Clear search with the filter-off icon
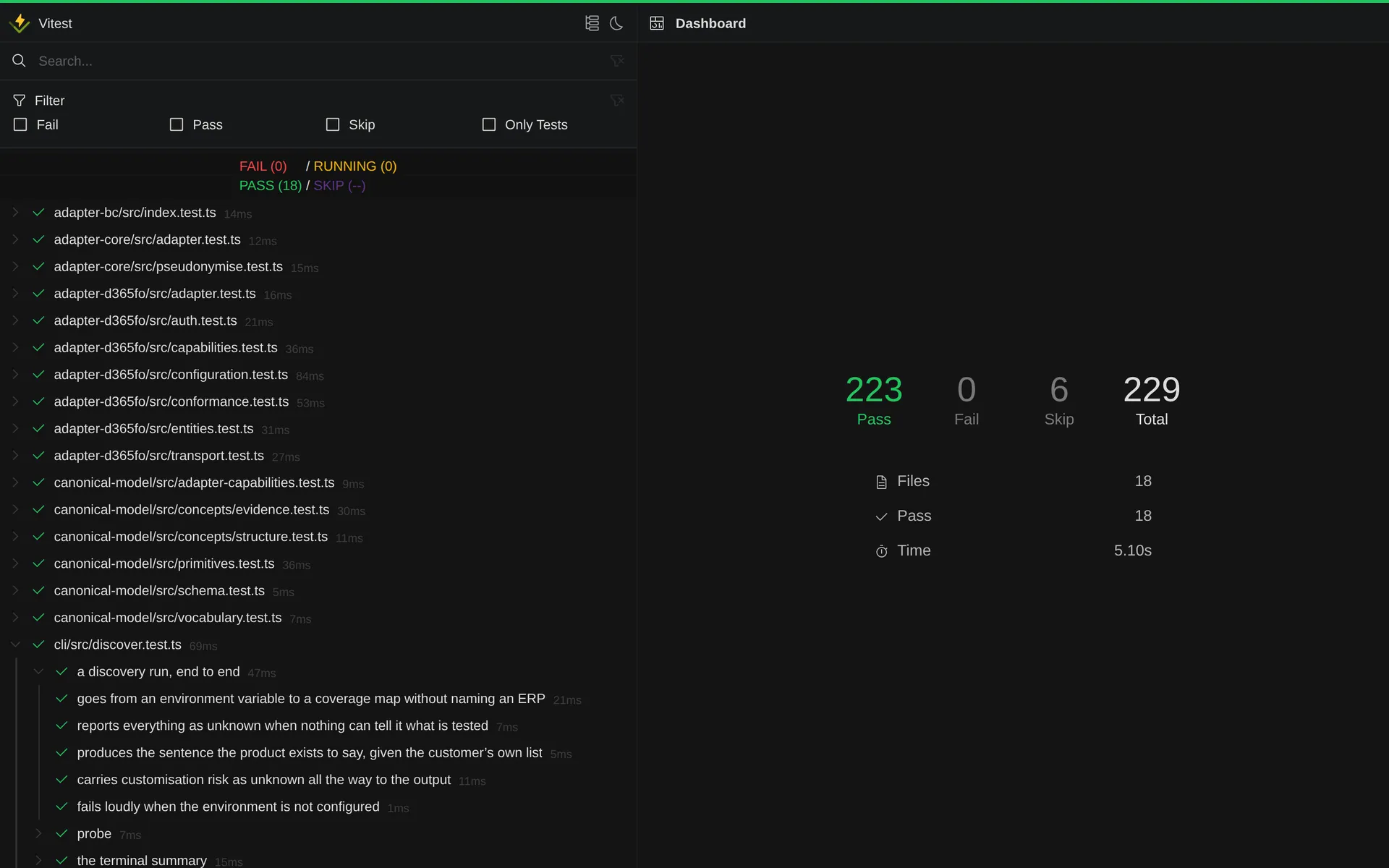This screenshot has height=868, width=1389. click(617, 61)
